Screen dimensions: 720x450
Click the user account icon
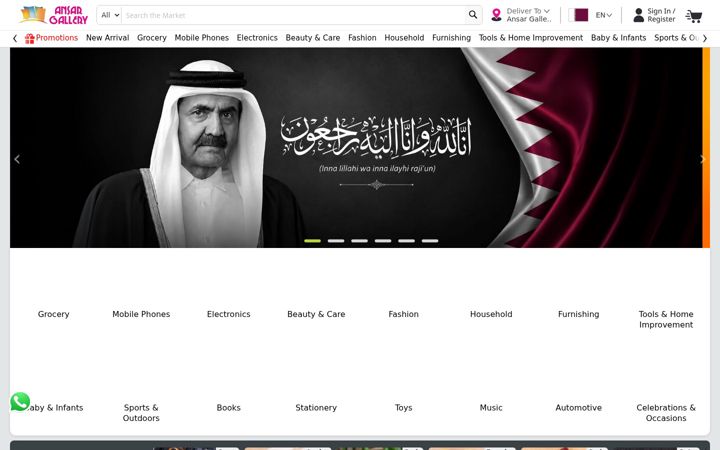[x=638, y=15]
